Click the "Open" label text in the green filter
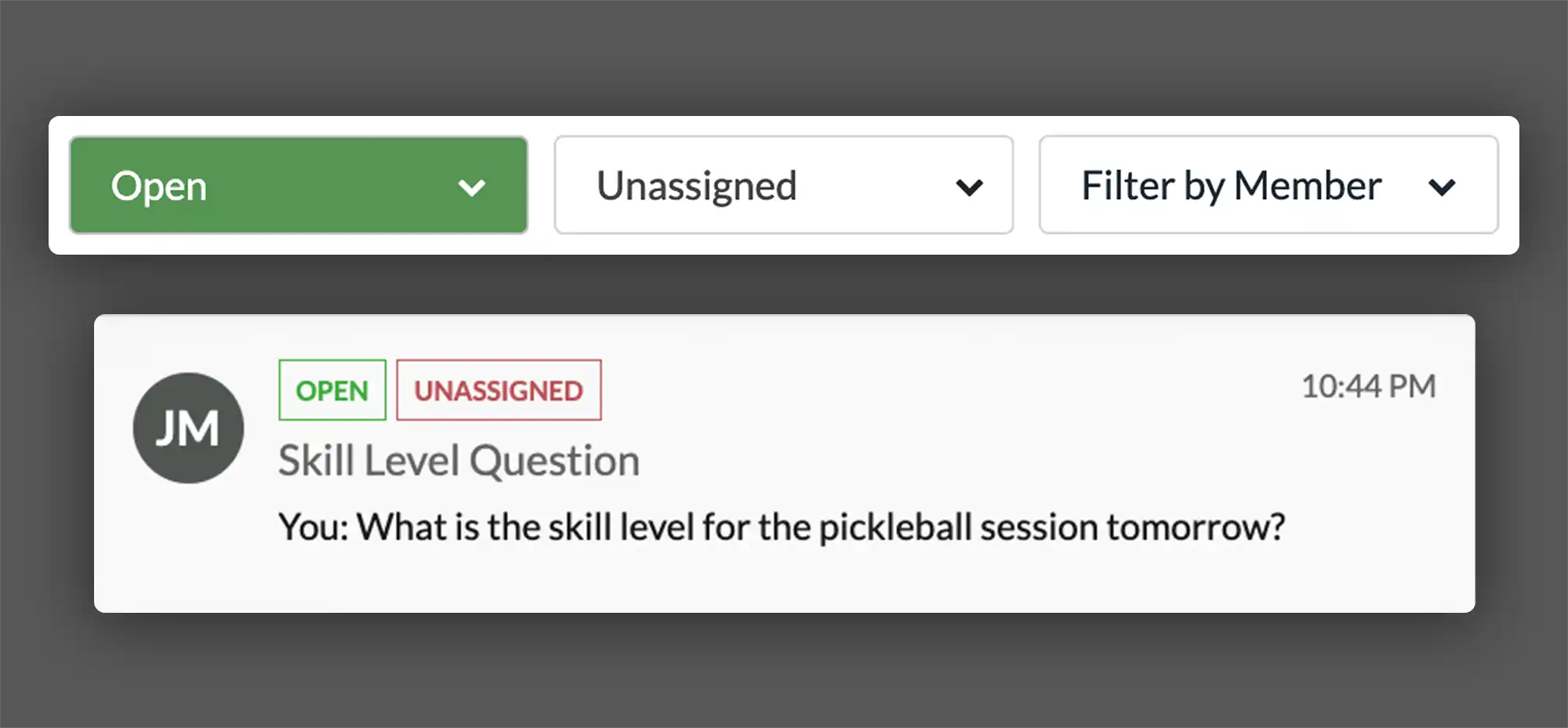Viewport: 1568px width, 728px height. [x=159, y=187]
